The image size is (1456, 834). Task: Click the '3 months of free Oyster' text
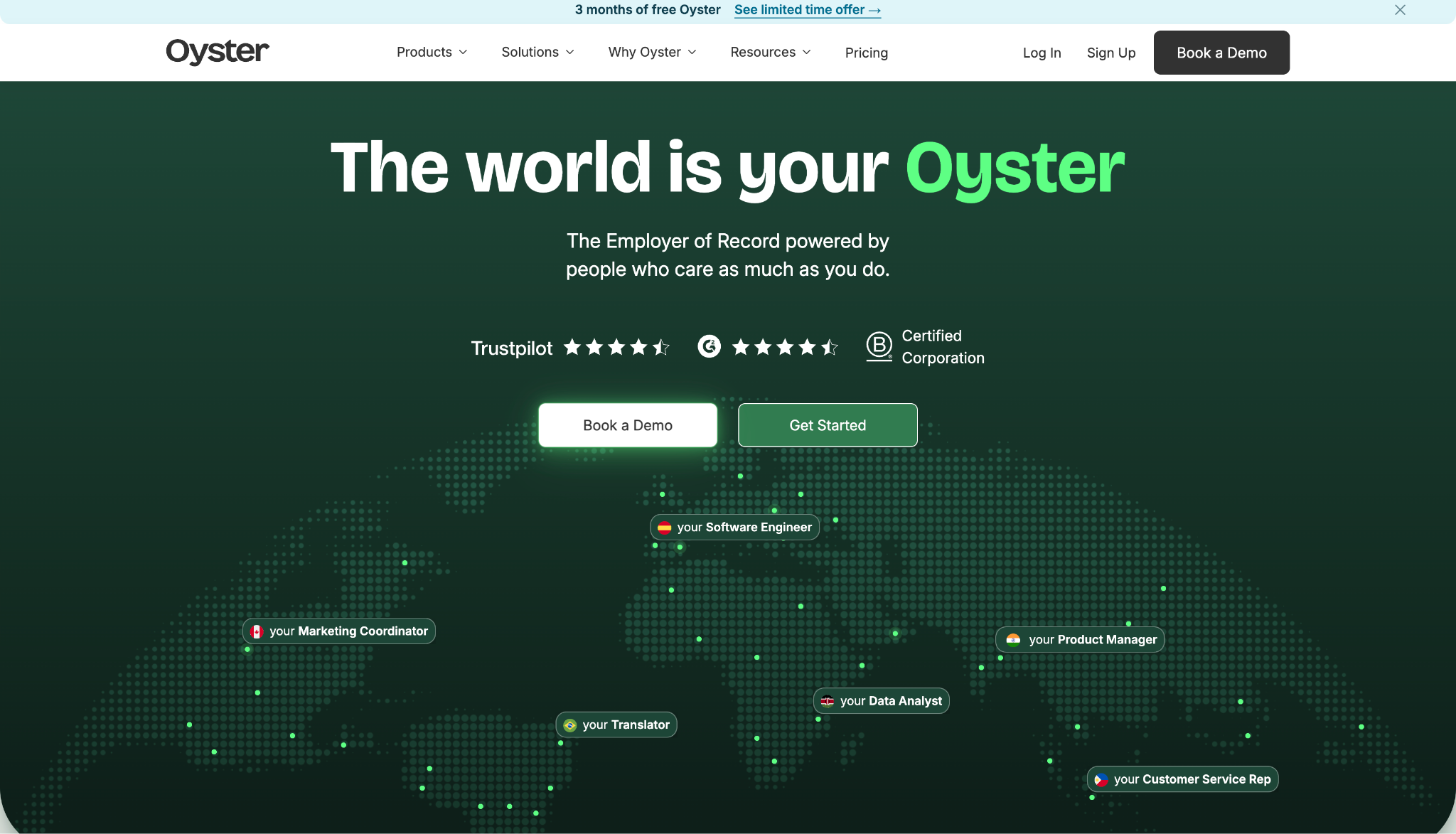648,10
